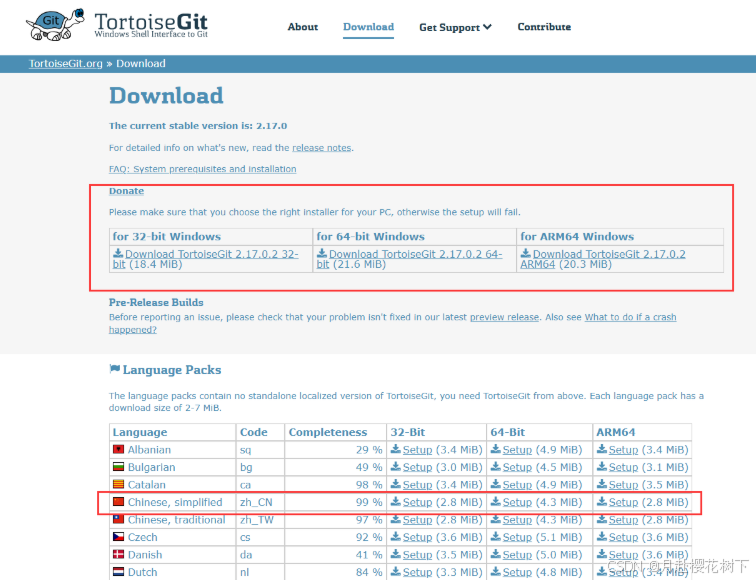The width and height of the screenshot is (756, 580).
Task: Click the Dutch flag icon
Action: pos(118,572)
